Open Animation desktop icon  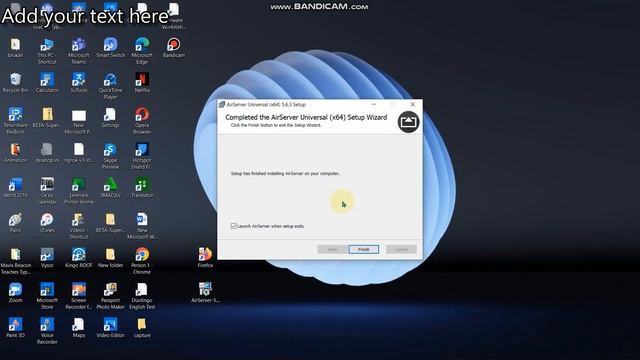(15, 153)
